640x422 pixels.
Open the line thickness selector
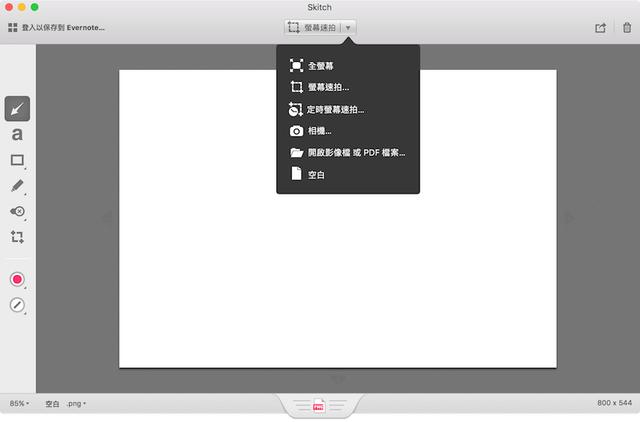pos(17,305)
